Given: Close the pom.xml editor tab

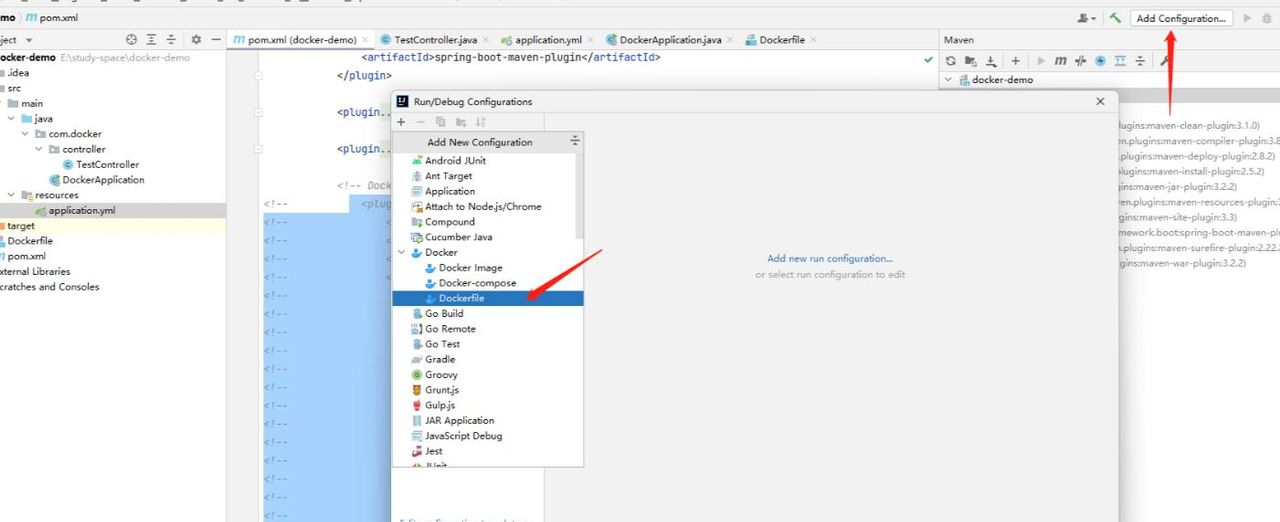Looking at the screenshot, I should point(364,40).
